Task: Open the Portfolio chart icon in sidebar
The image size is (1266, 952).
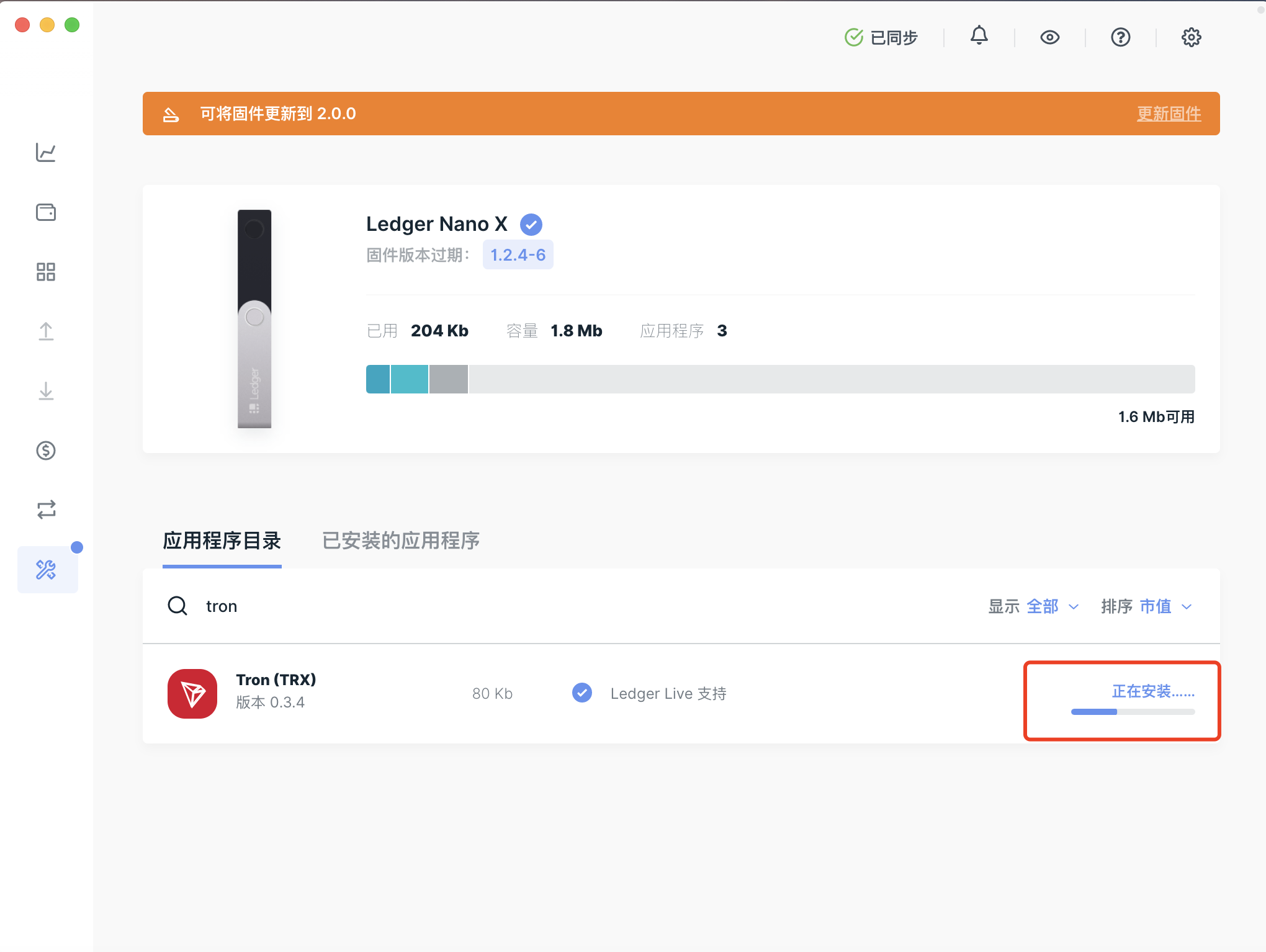Action: click(46, 153)
